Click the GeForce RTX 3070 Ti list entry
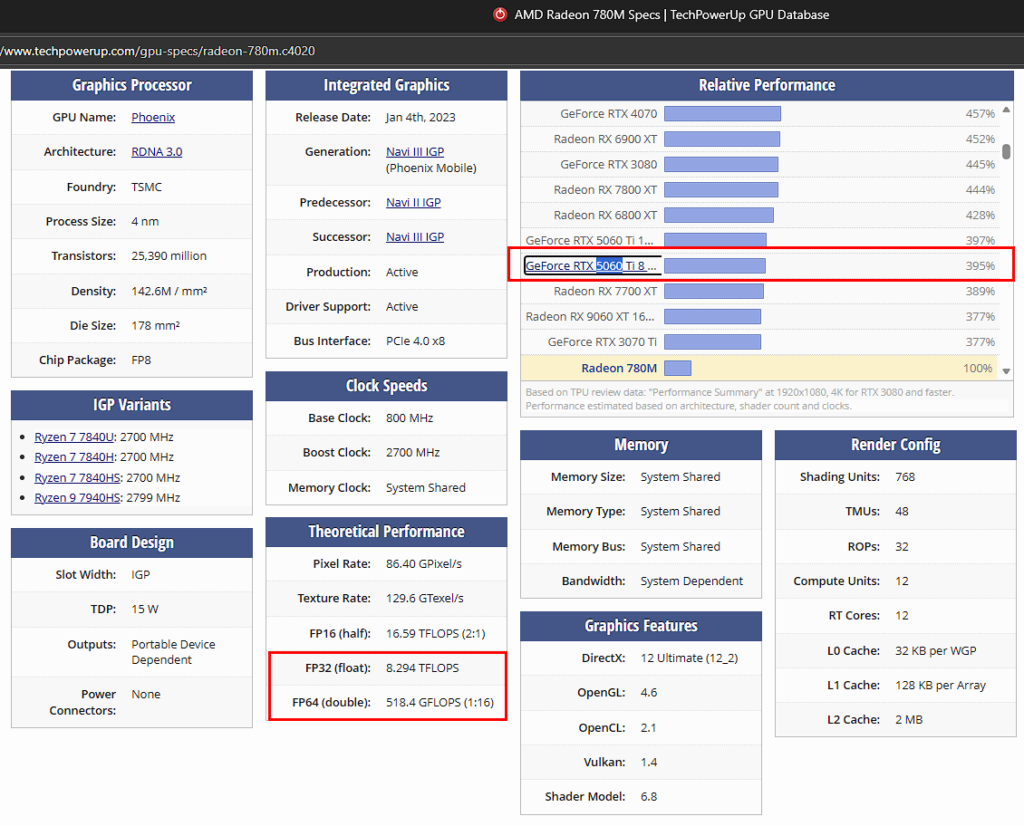1024x826 pixels. coord(602,342)
